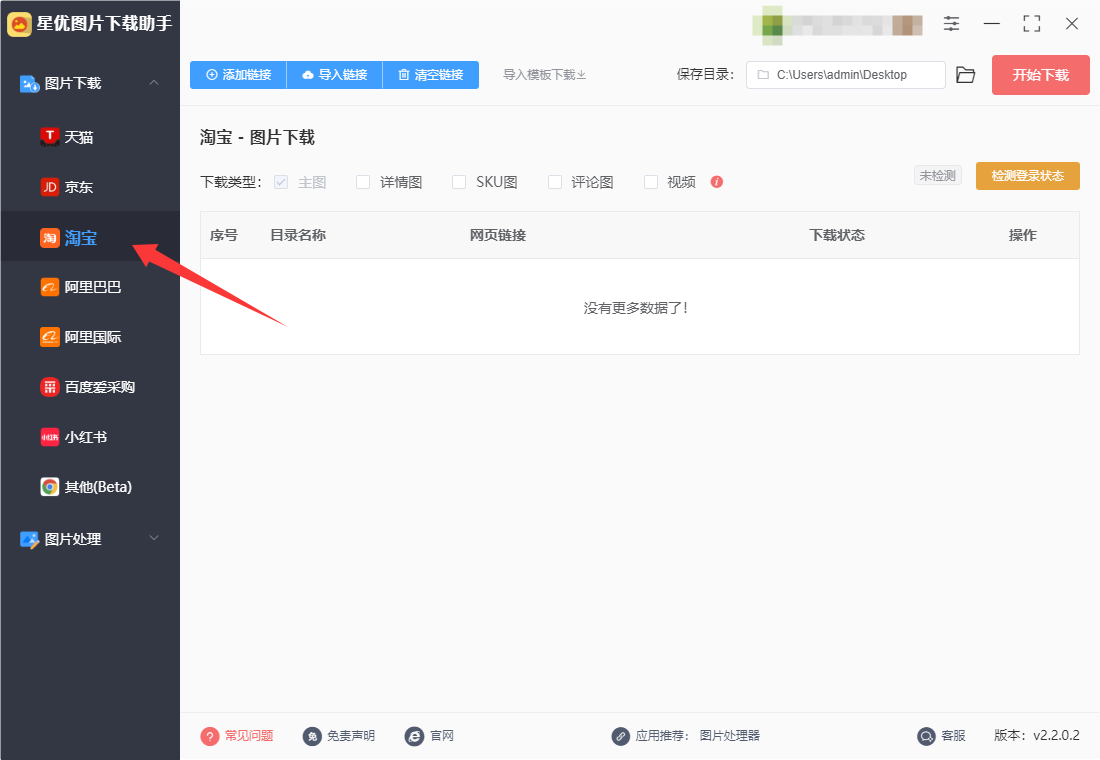Select the 天猫 icon in sidebar
This screenshot has width=1100, height=760.
click(50, 137)
